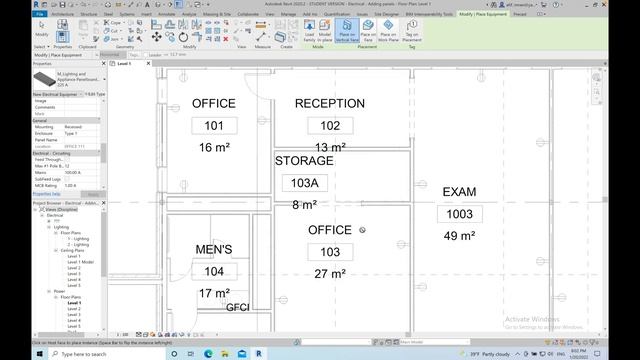Screen dimensions: 640x360
Task: Collapse the Lighting tree node
Action: pyautogui.click(x=49, y=227)
